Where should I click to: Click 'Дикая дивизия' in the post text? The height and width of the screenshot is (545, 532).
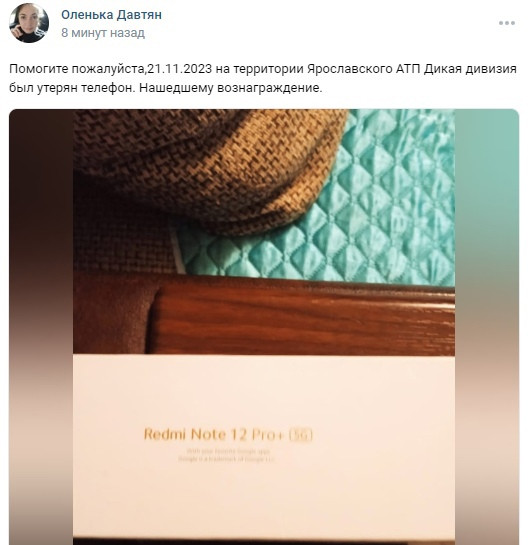click(470, 69)
